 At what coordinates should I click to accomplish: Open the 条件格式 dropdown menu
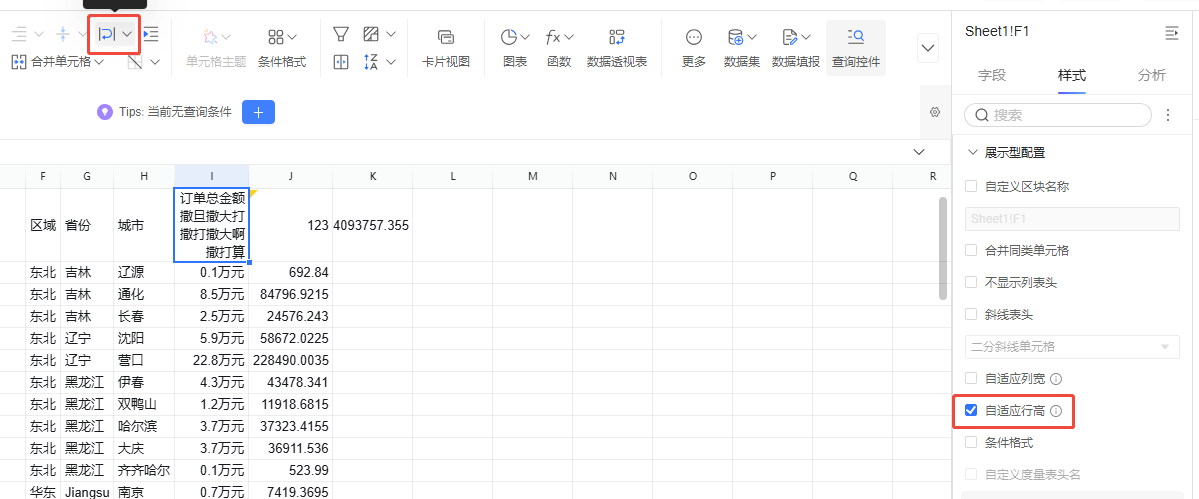282,47
